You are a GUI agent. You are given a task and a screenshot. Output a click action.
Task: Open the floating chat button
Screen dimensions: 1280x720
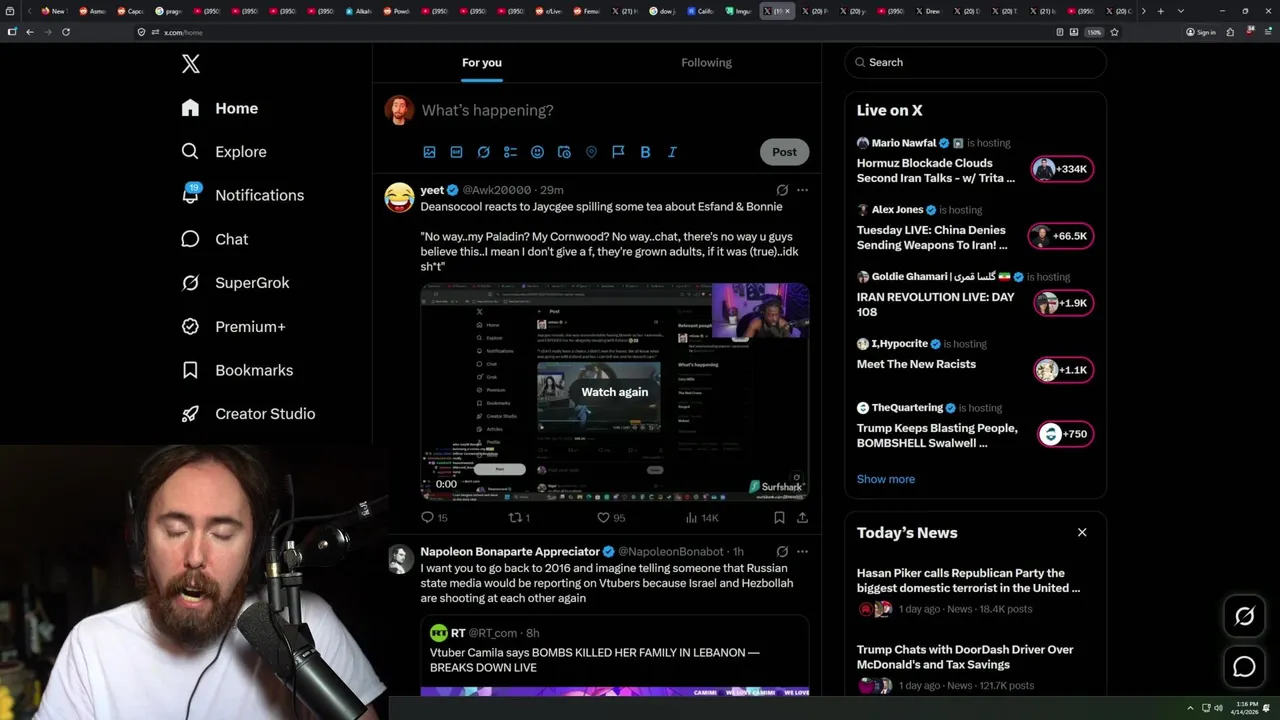(1244, 667)
